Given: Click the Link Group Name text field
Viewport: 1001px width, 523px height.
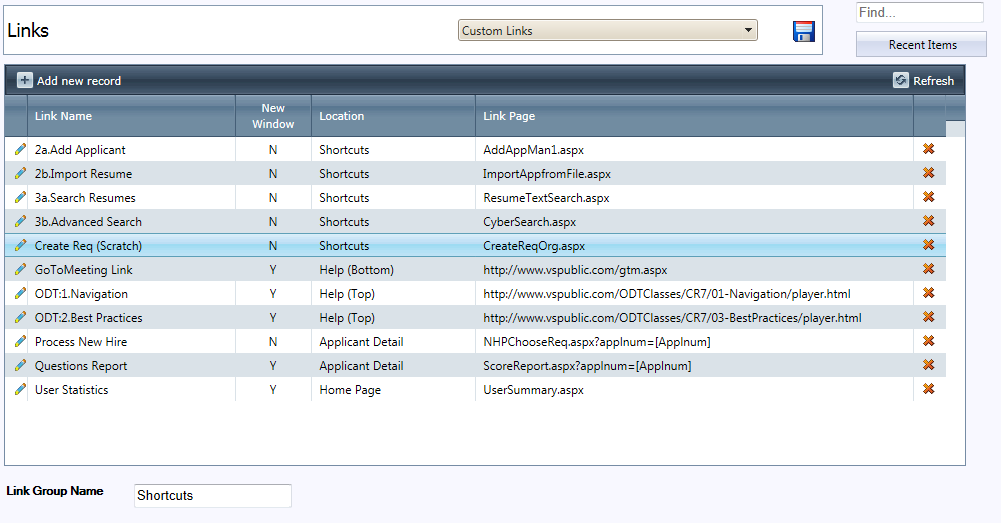Looking at the screenshot, I should (212, 496).
